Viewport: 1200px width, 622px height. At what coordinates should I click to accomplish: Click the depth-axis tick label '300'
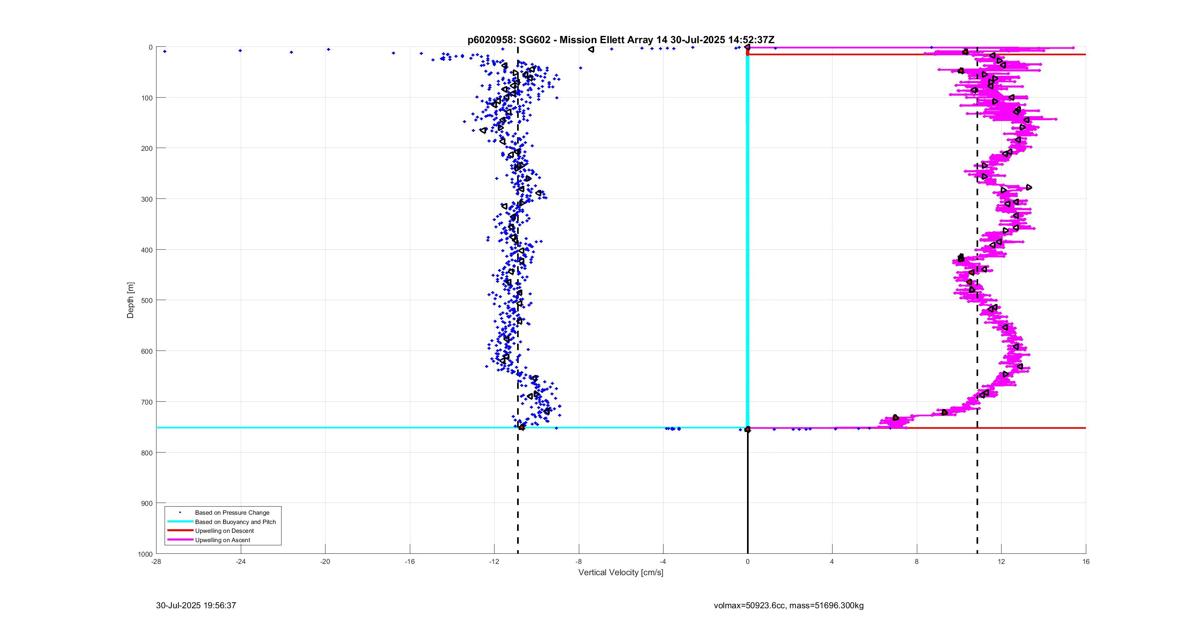[x=146, y=199]
